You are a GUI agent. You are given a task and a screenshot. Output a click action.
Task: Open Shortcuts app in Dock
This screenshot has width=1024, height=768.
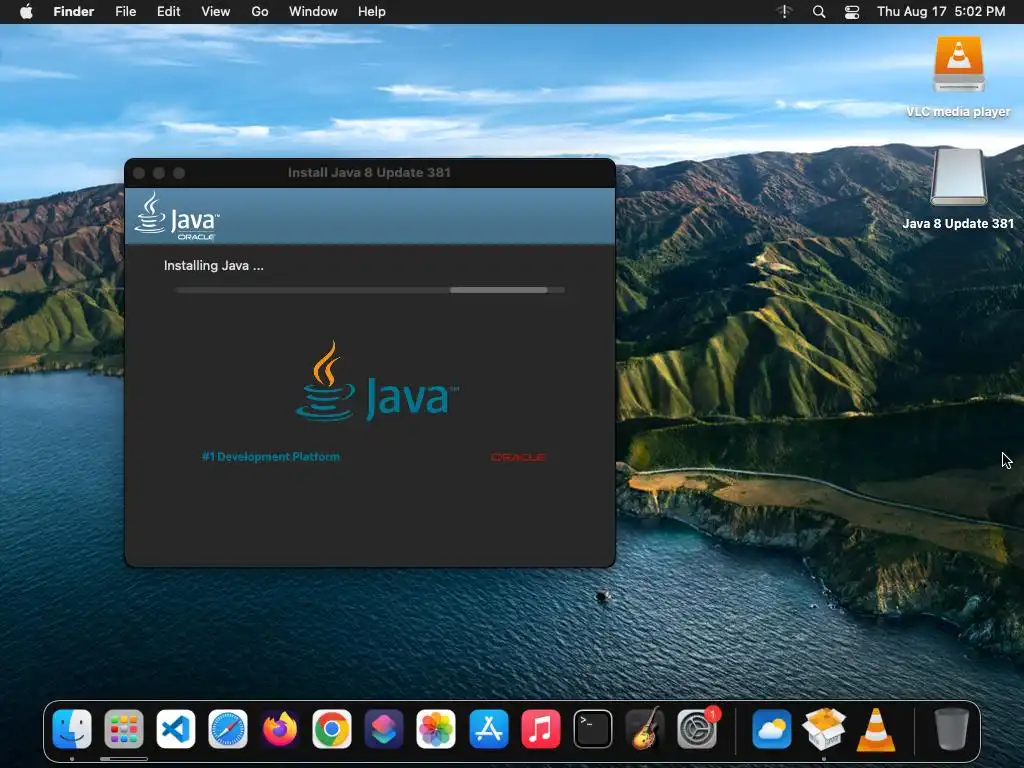point(384,729)
